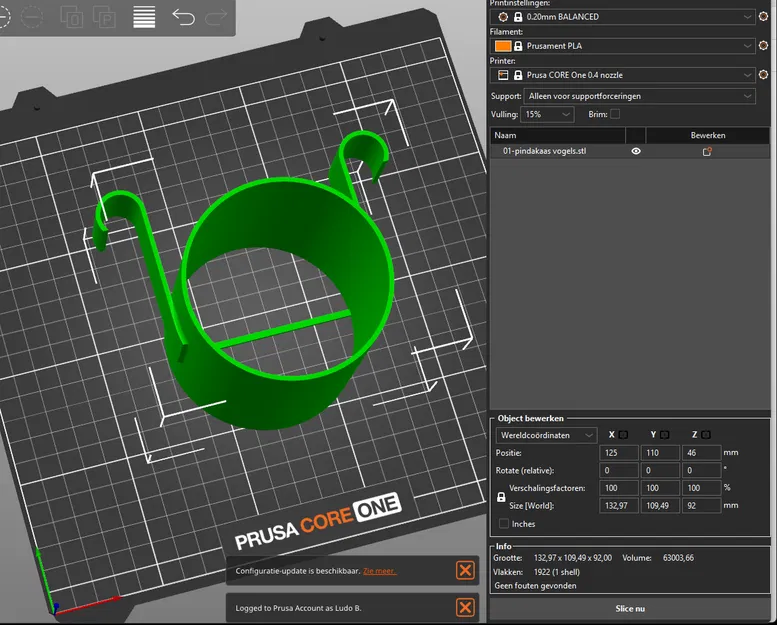This screenshot has height=625, width=777.
Task: Click the Paste icon in toolbar
Action: click(105, 17)
